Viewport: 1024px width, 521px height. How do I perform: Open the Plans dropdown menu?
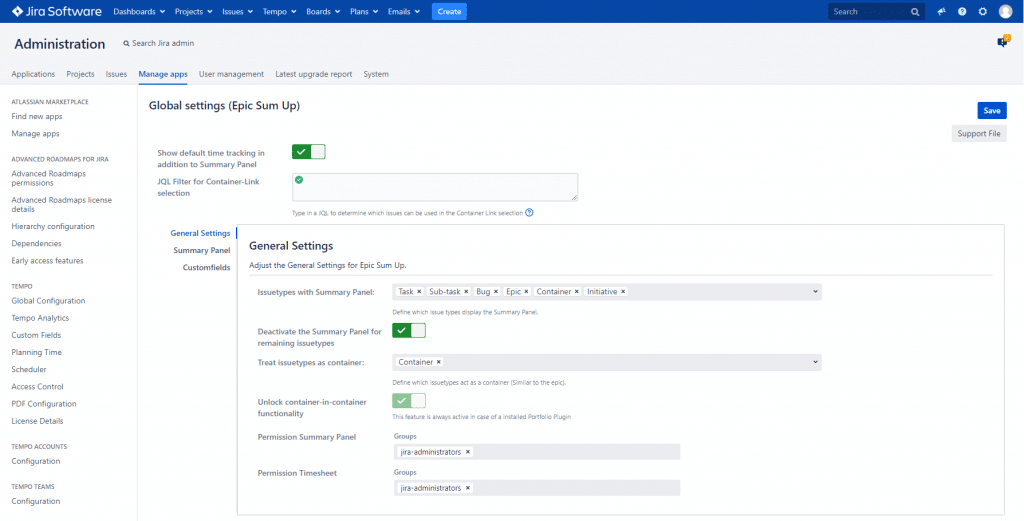[x=364, y=12]
